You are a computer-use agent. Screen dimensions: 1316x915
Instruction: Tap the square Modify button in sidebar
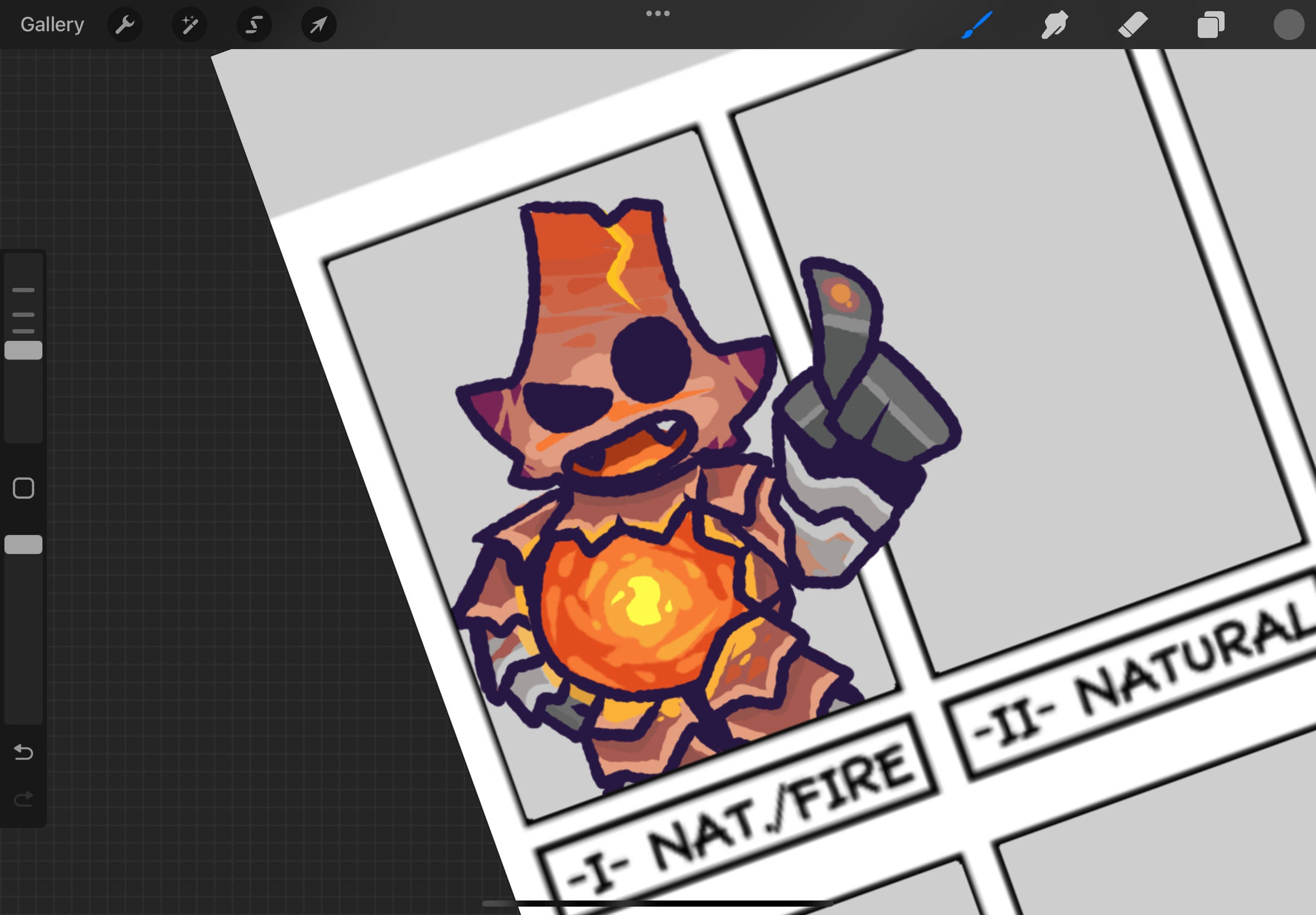(x=23, y=488)
